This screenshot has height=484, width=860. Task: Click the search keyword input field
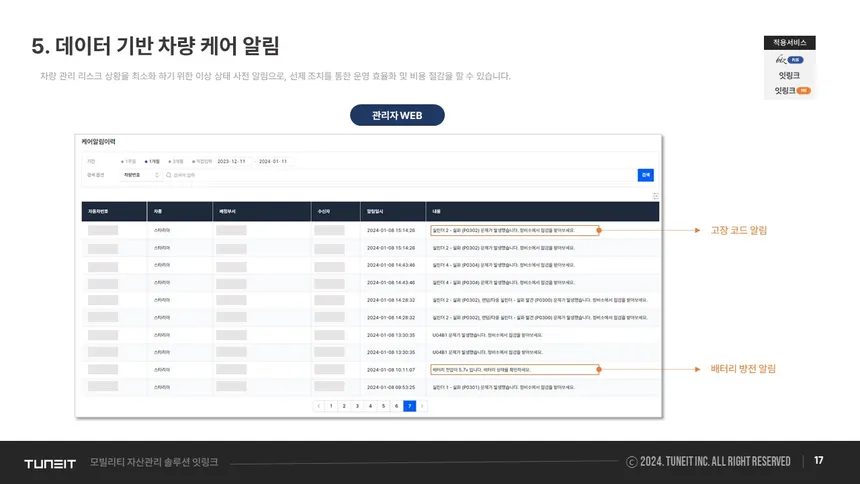pyautogui.click(x=400, y=175)
